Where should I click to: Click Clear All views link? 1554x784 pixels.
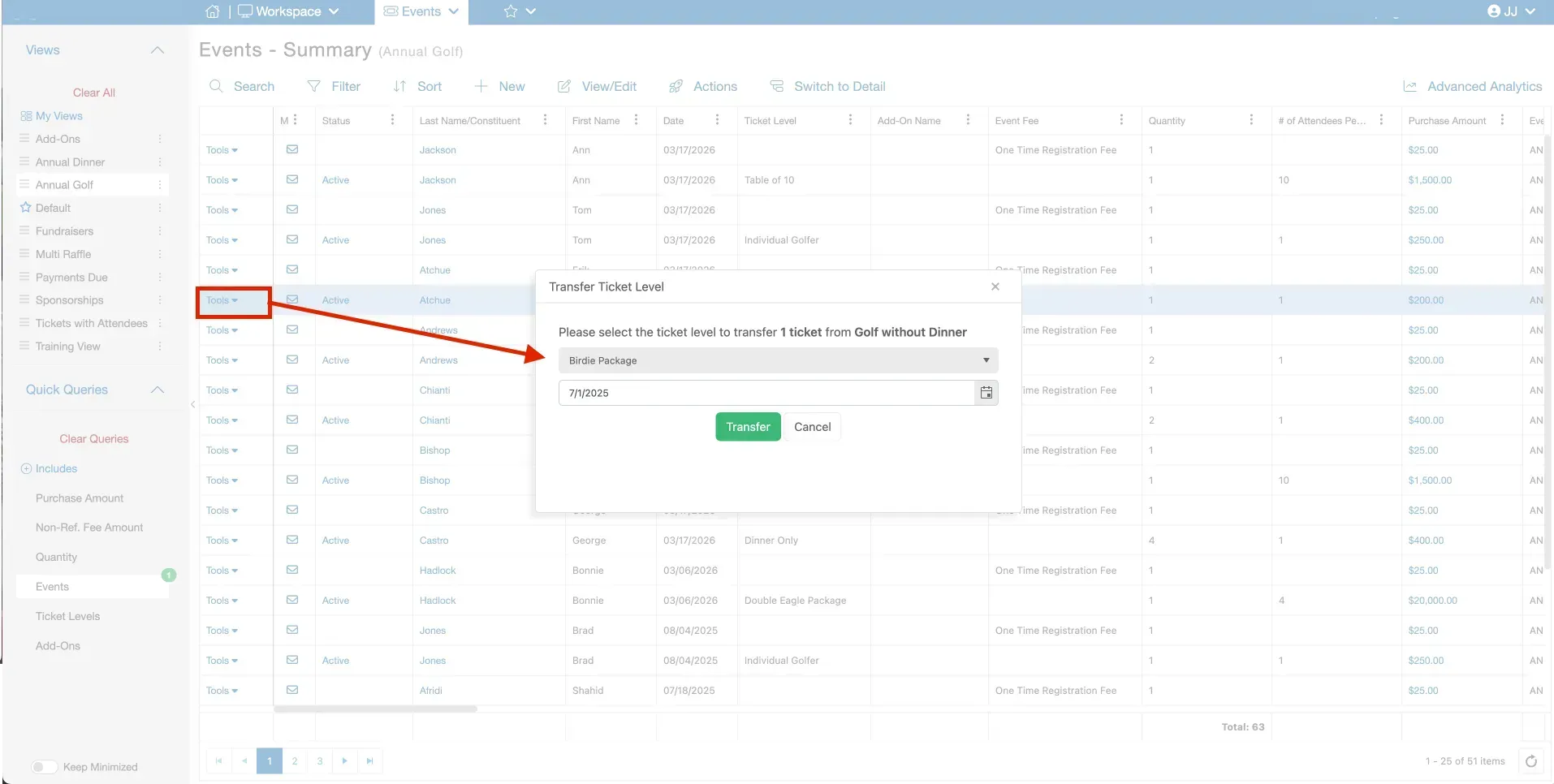(94, 93)
